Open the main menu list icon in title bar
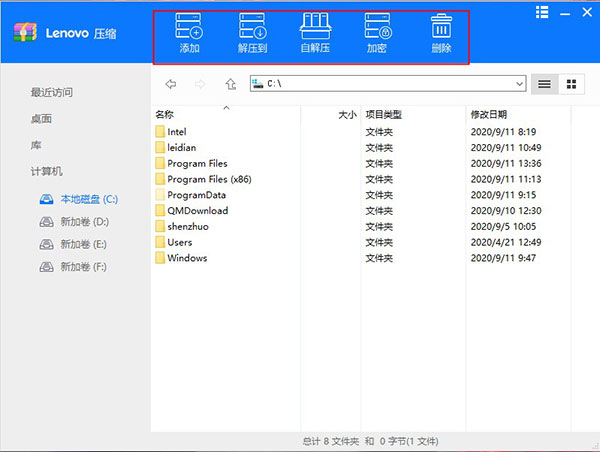The height and width of the screenshot is (452, 600). point(542,12)
